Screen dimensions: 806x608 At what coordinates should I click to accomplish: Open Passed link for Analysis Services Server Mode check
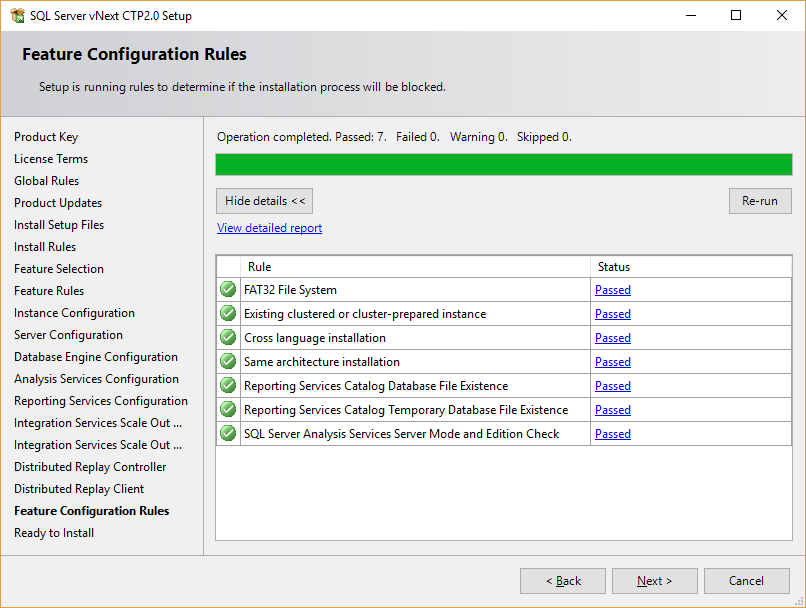[x=613, y=434]
